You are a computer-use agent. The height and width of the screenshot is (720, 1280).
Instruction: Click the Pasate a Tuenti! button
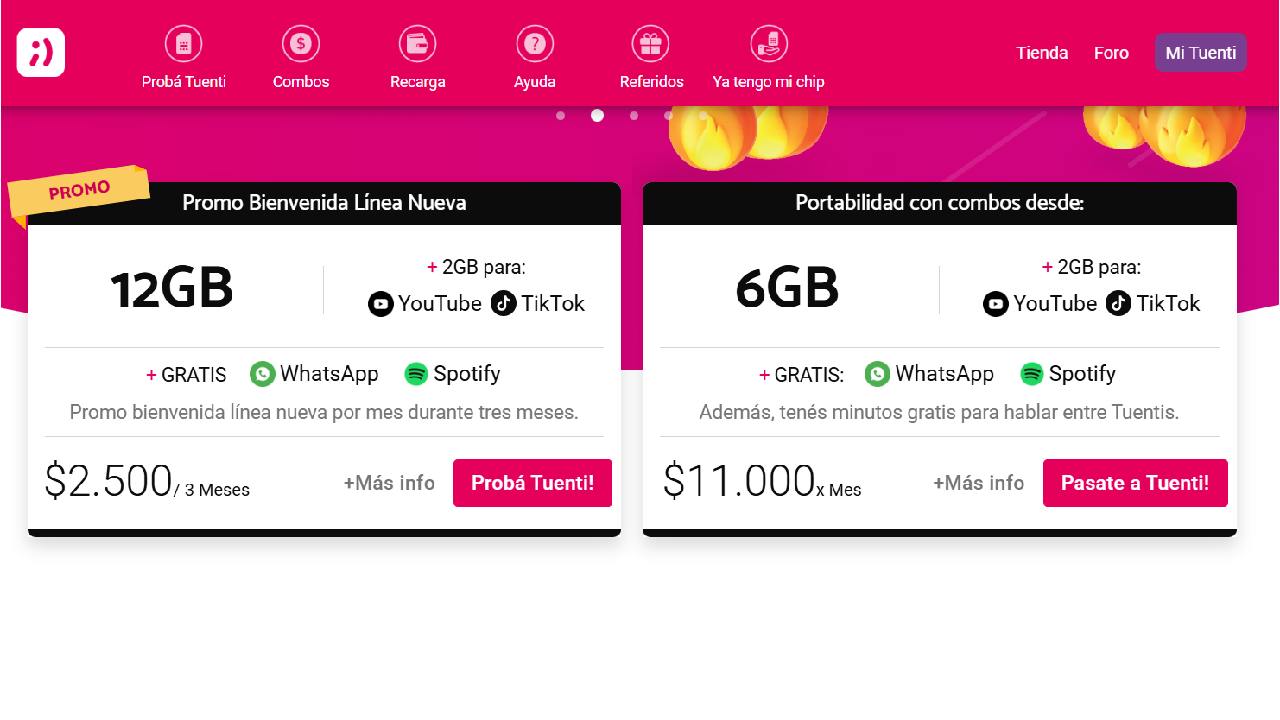click(x=1134, y=483)
